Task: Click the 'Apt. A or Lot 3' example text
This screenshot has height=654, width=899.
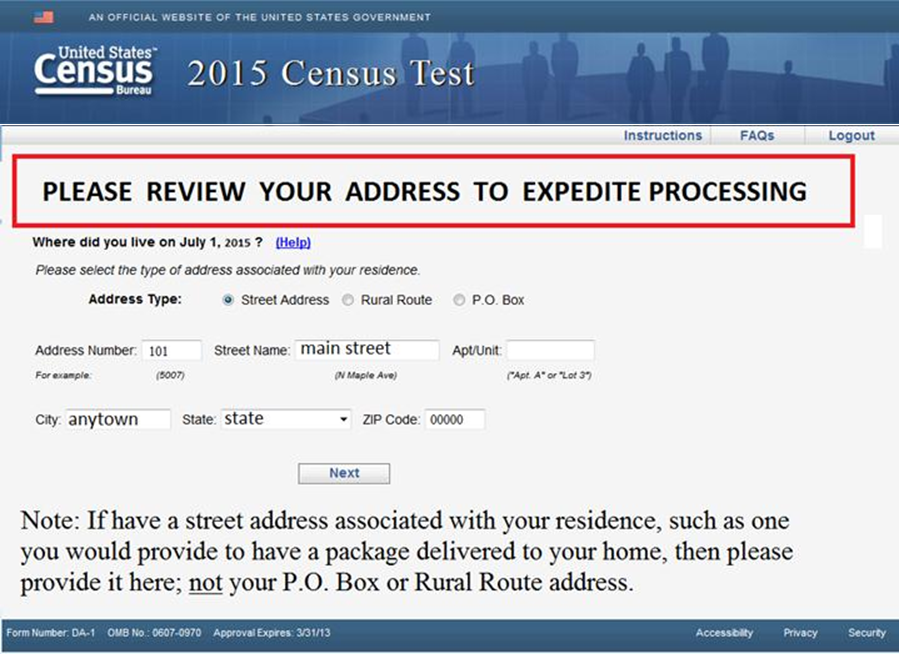Action: point(549,375)
